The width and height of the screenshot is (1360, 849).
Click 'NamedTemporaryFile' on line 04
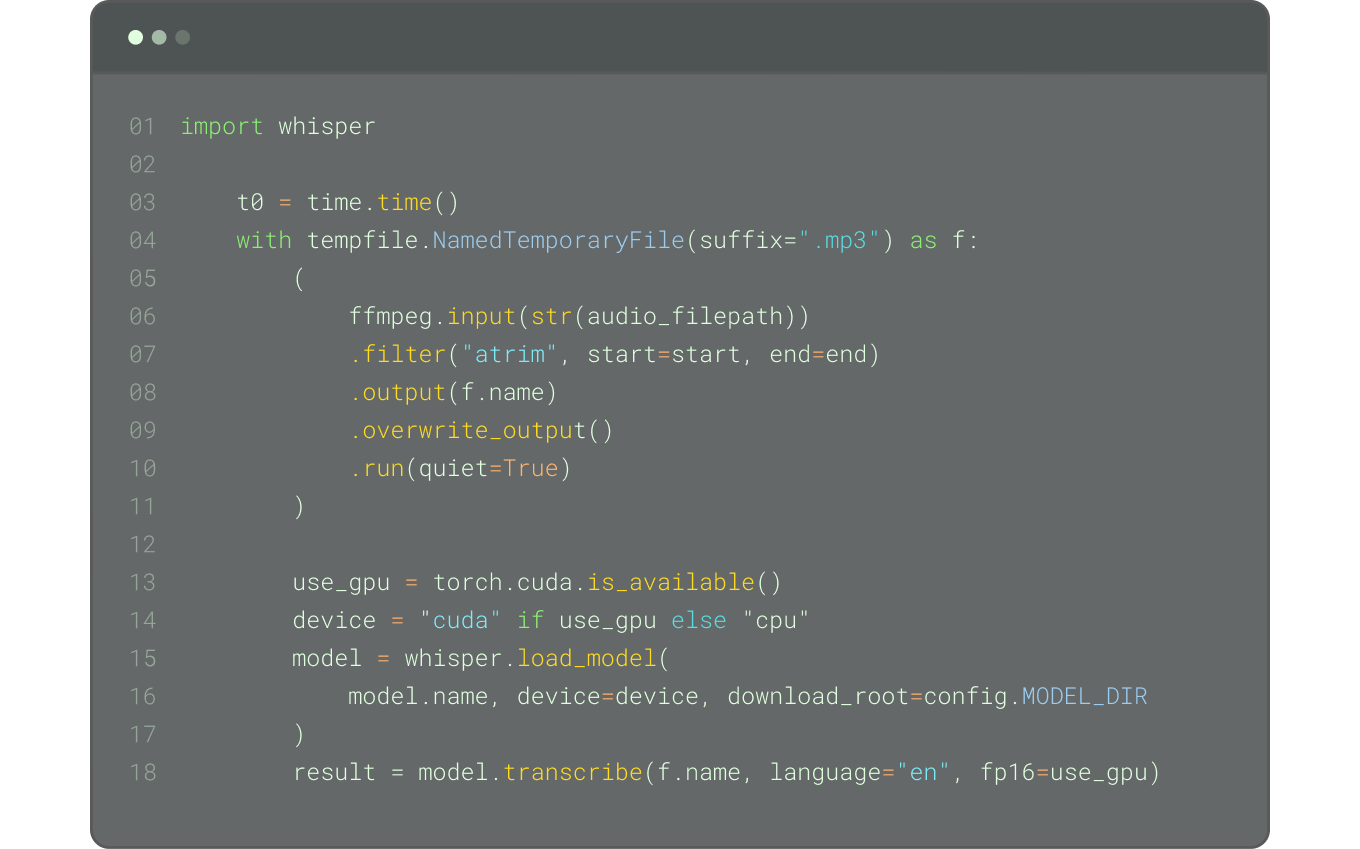[559, 241]
